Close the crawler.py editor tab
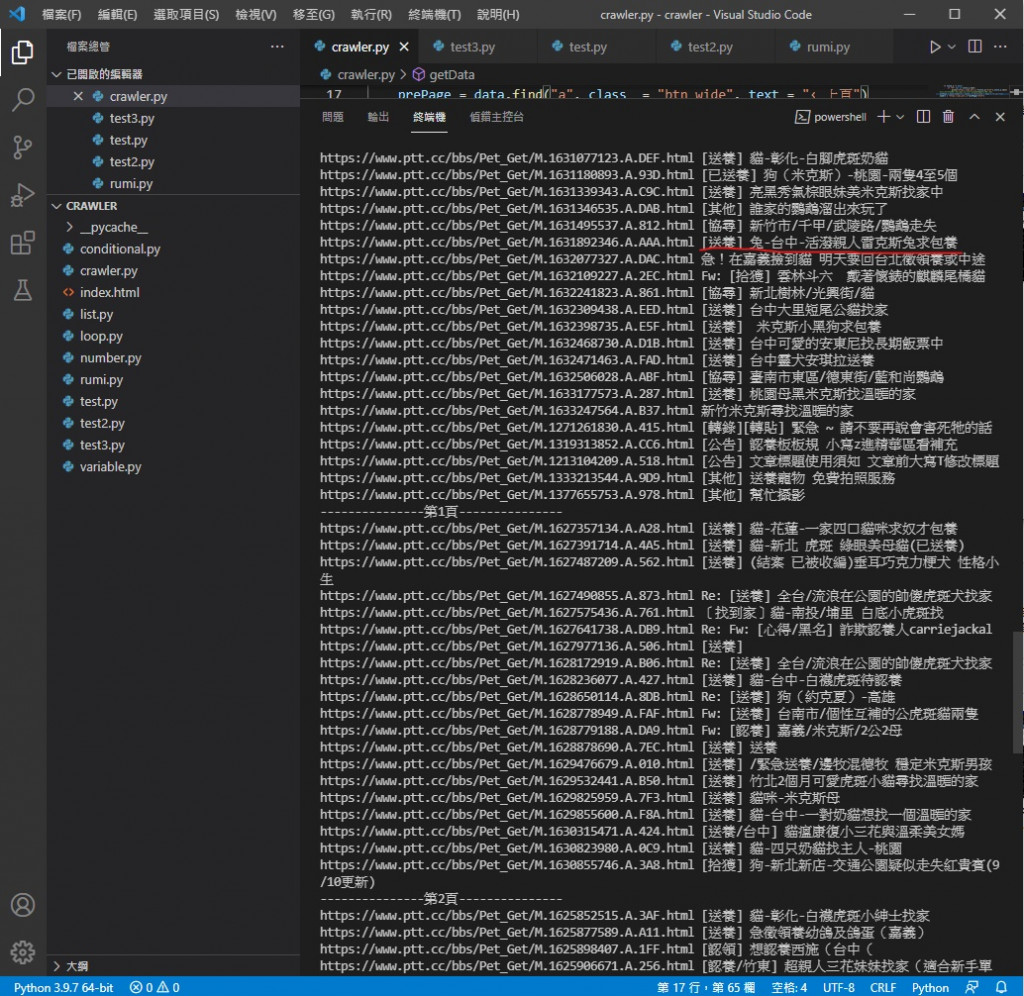This screenshot has height=996, width=1024. point(404,47)
